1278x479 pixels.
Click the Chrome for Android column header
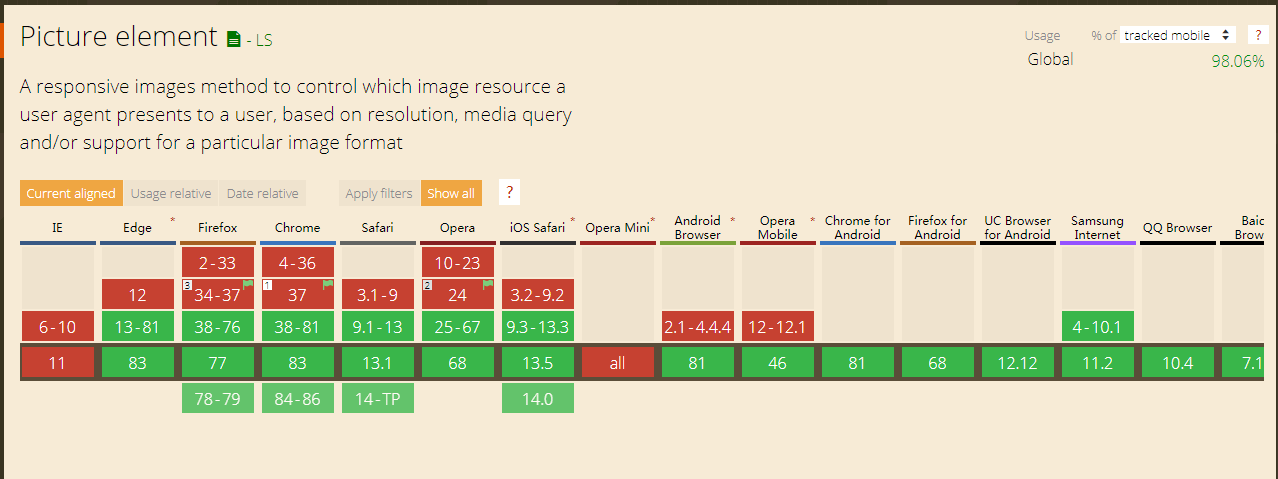click(857, 228)
